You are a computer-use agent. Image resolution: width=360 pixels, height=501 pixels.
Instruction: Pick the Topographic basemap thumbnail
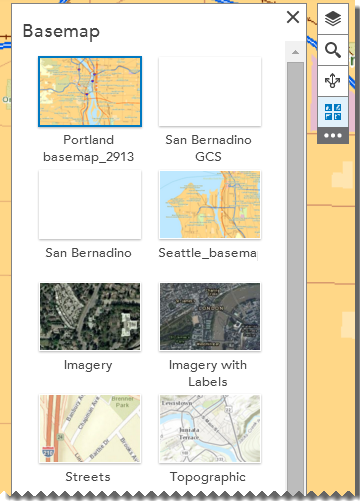pyautogui.click(x=210, y=429)
